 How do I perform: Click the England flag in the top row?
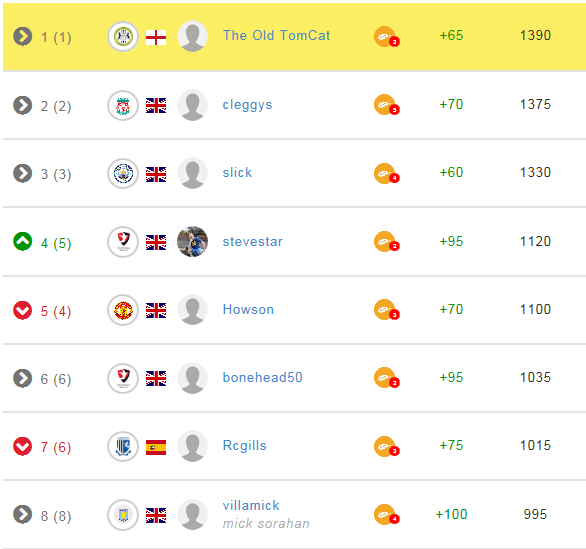click(x=156, y=37)
